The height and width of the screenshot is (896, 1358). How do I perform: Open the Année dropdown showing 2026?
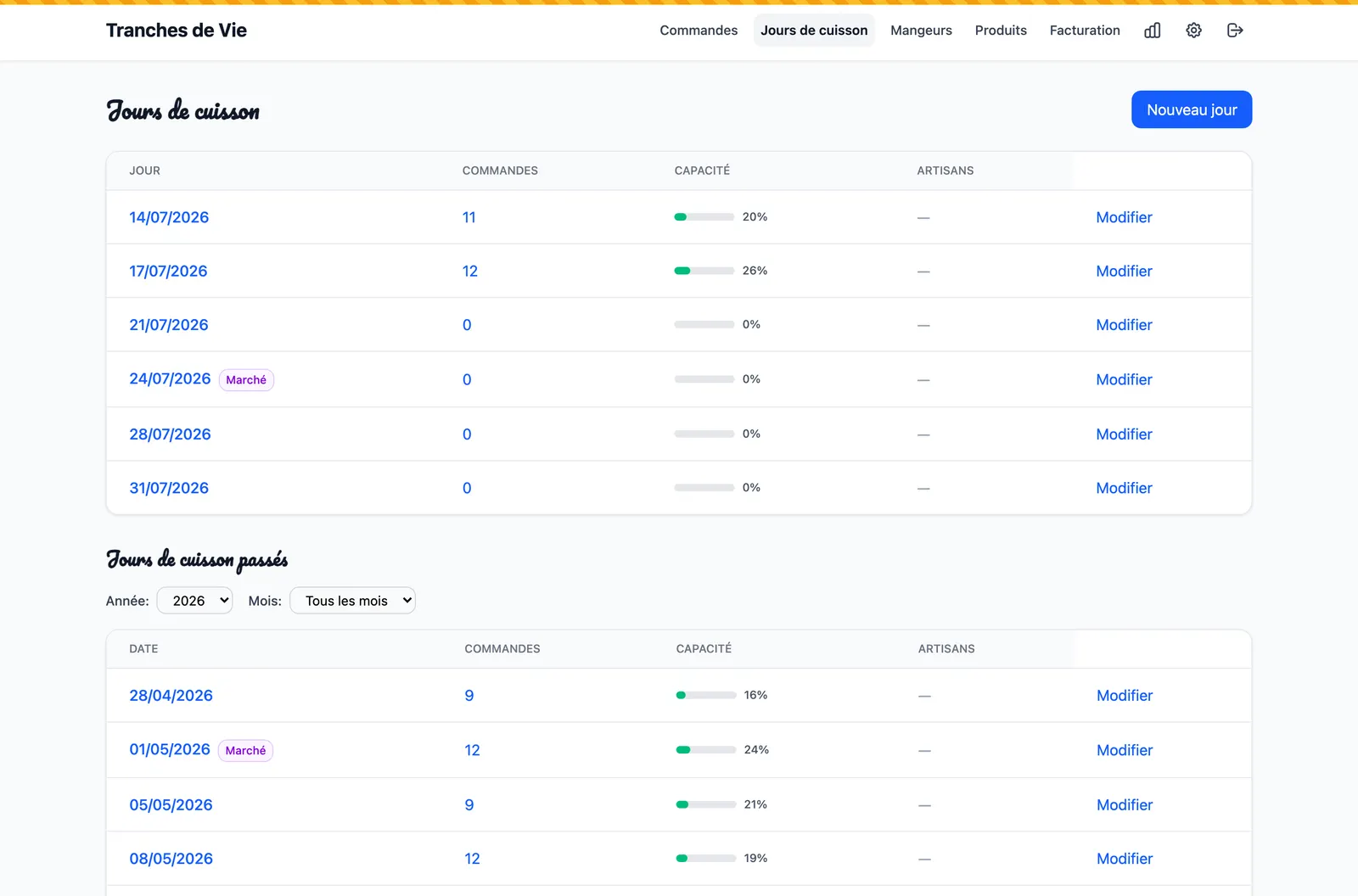tap(195, 601)
